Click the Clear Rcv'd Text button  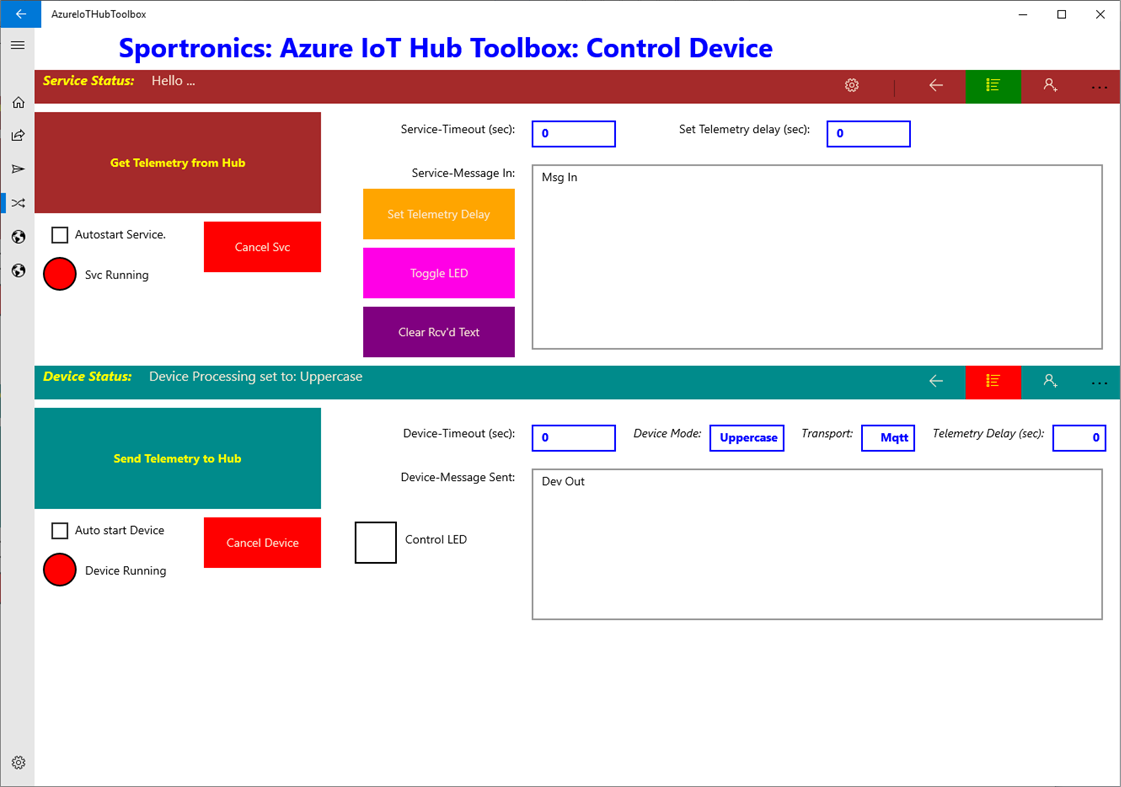click(439, 332)
